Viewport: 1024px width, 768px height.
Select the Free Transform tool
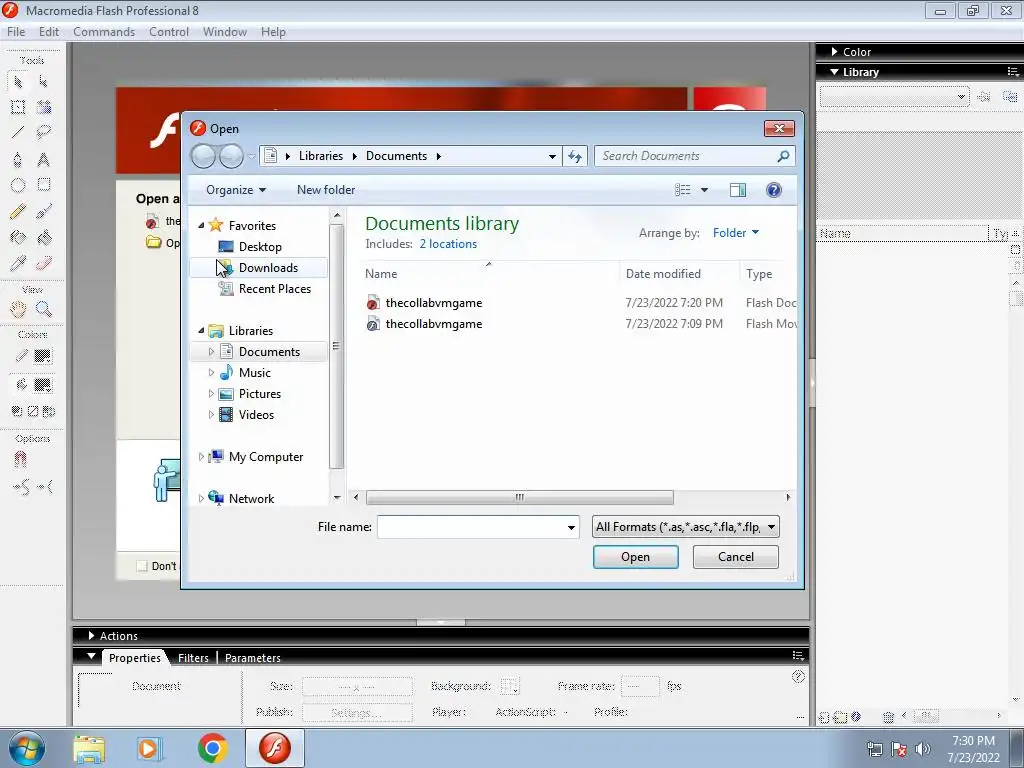(x=18, y=107)
